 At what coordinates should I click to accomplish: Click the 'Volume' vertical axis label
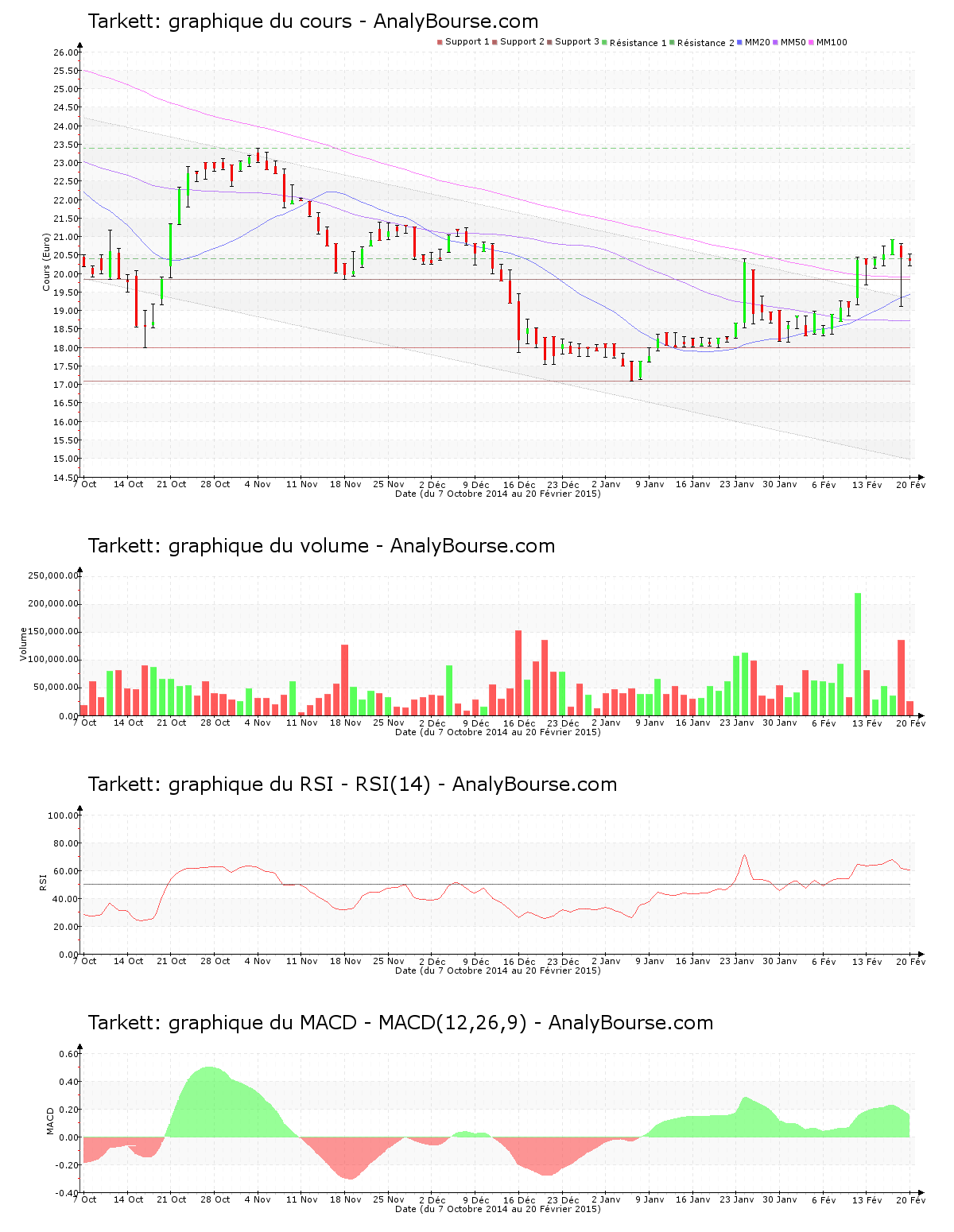pyautogui.click(x=23, y=644)
